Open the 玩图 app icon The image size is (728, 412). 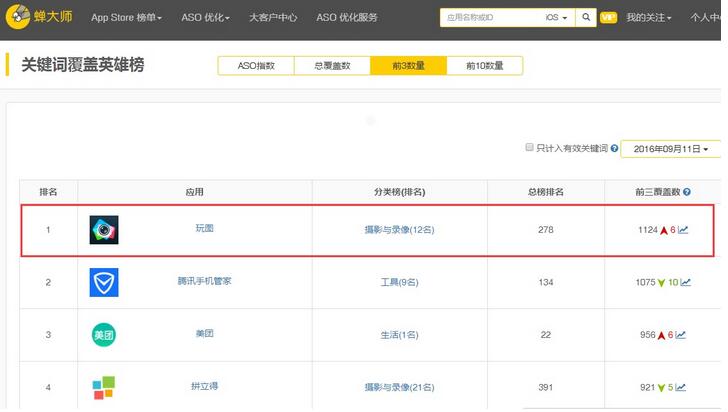pos(104,229)
